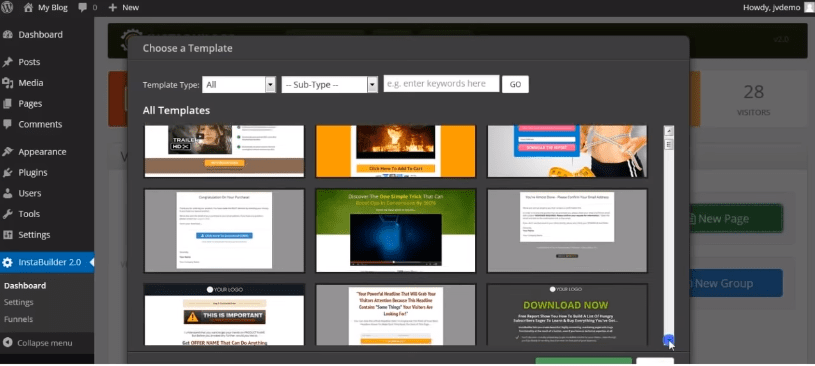The height and width of the screenshot is (366, 815).
Task: Select the HD trailer video template thumbnail
Action: click(x=224, y=151)
